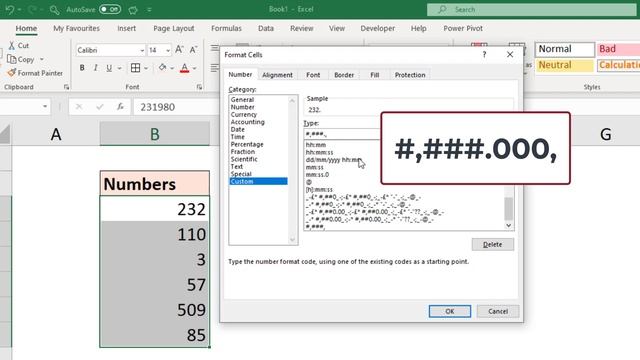Click the Help question mark in dialog

484,54
